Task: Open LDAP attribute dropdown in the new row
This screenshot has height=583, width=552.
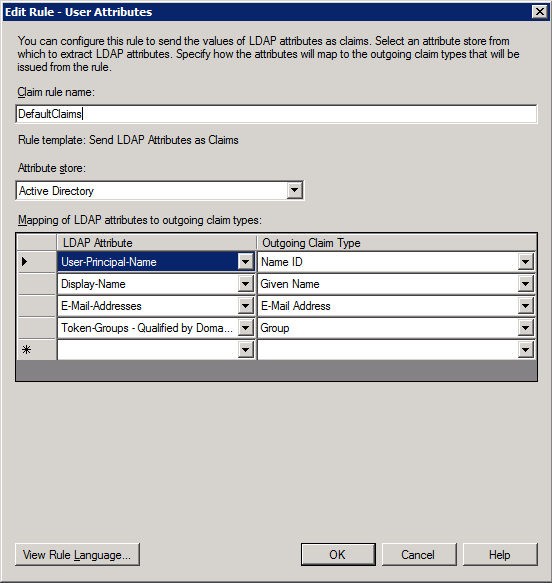Action: [246, 350]
